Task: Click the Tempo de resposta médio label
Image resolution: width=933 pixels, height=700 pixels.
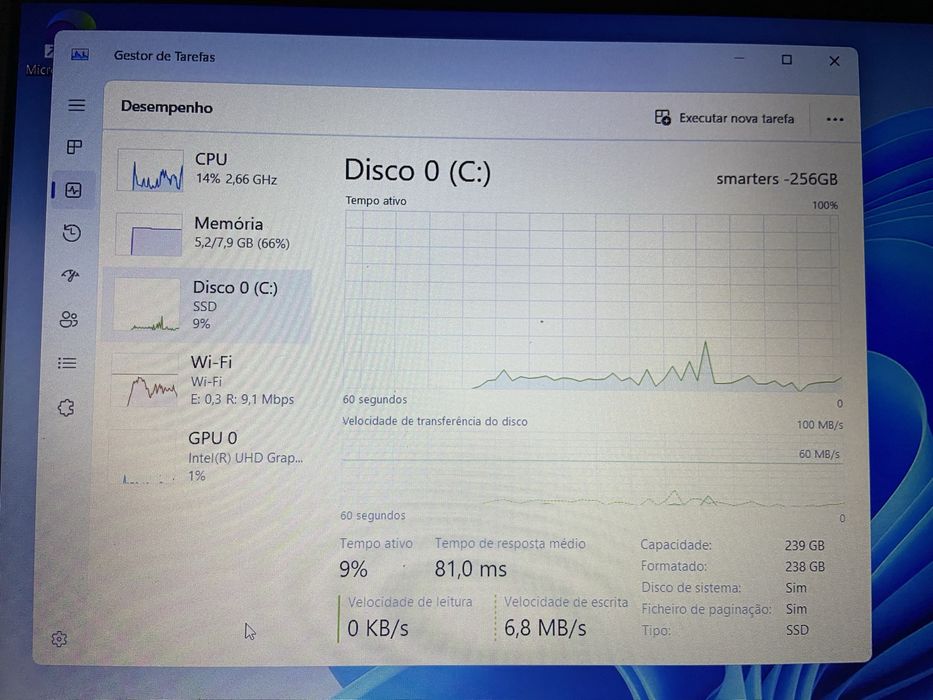Action: pyautogui.click(x=510, y=543)
